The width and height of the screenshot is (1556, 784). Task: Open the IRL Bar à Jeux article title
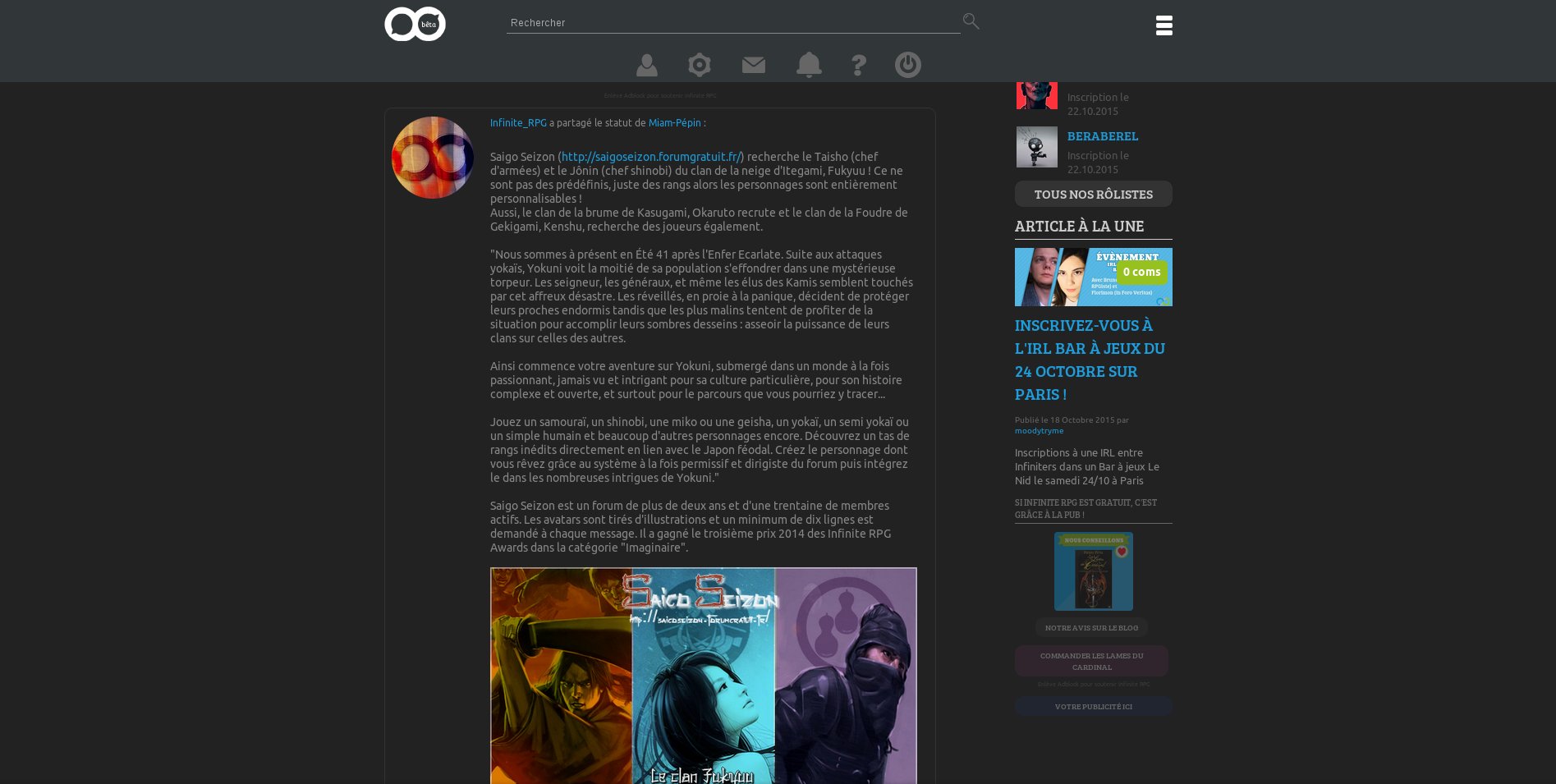click(x=1090, y=360)
